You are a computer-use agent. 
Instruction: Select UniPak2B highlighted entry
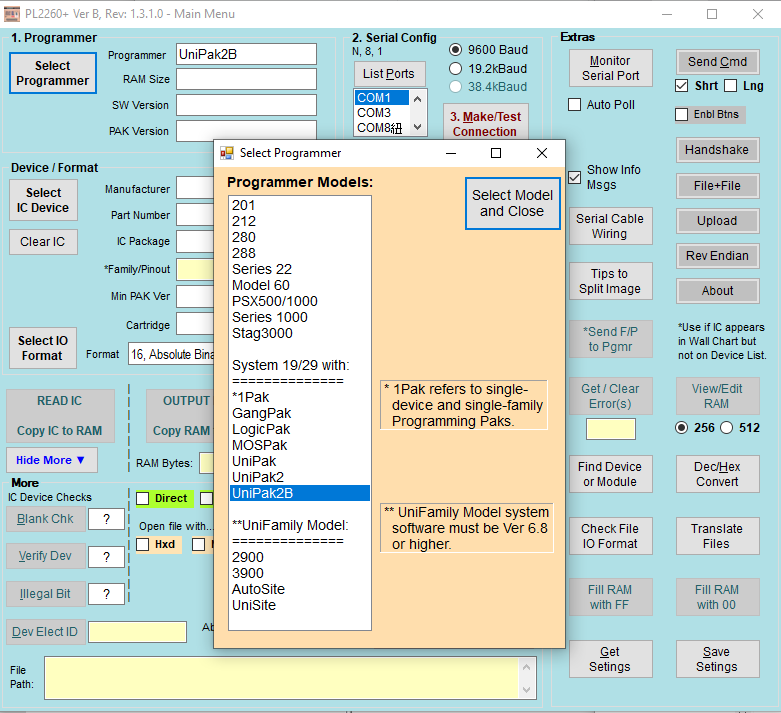pyautogui.click(x=299, y=493)
